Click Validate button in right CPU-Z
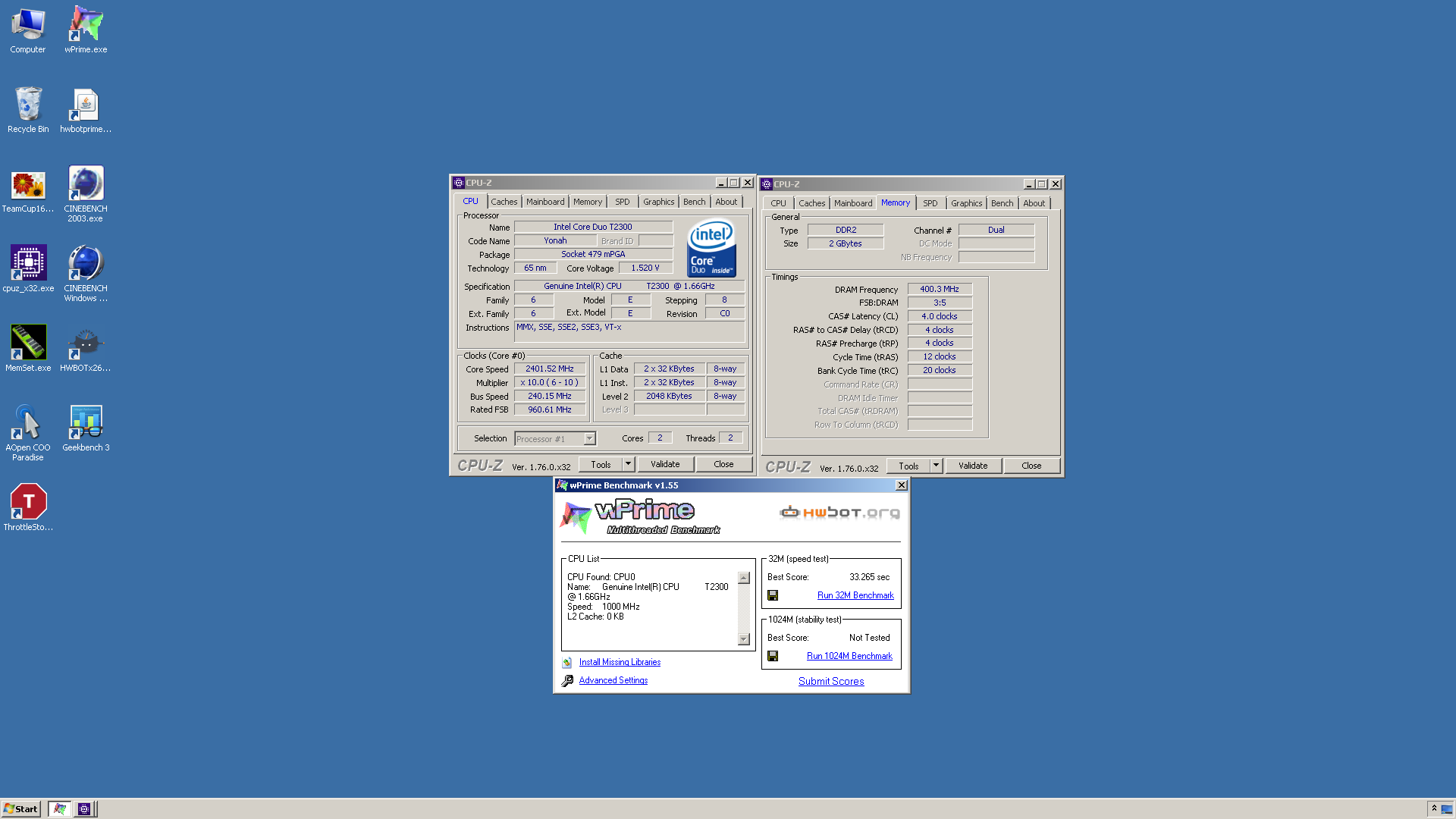 [x=973, y=466]
